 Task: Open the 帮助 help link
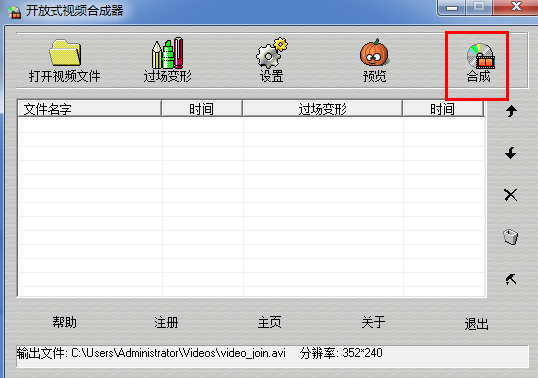click(x=65, y=322)
